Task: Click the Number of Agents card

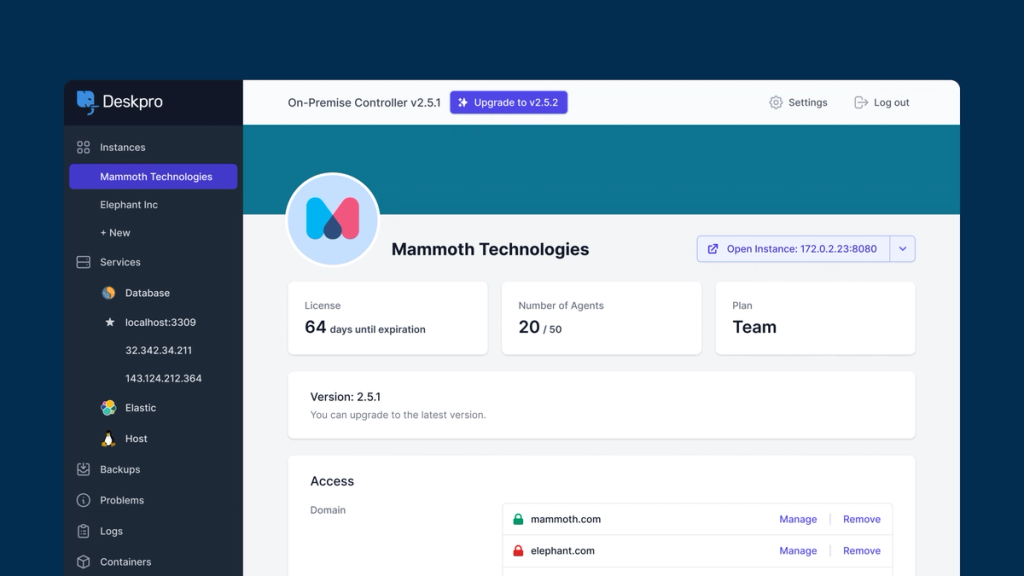Action: tap(601, 318)
